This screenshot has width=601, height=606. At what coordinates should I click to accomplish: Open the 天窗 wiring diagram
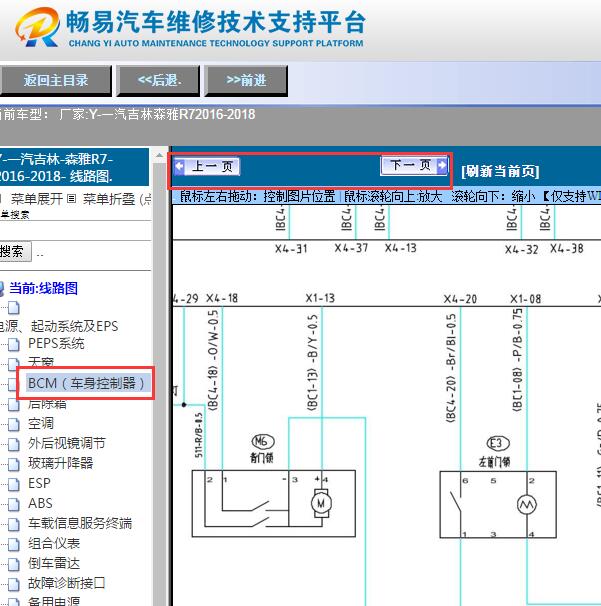click(x=41, y=363)
